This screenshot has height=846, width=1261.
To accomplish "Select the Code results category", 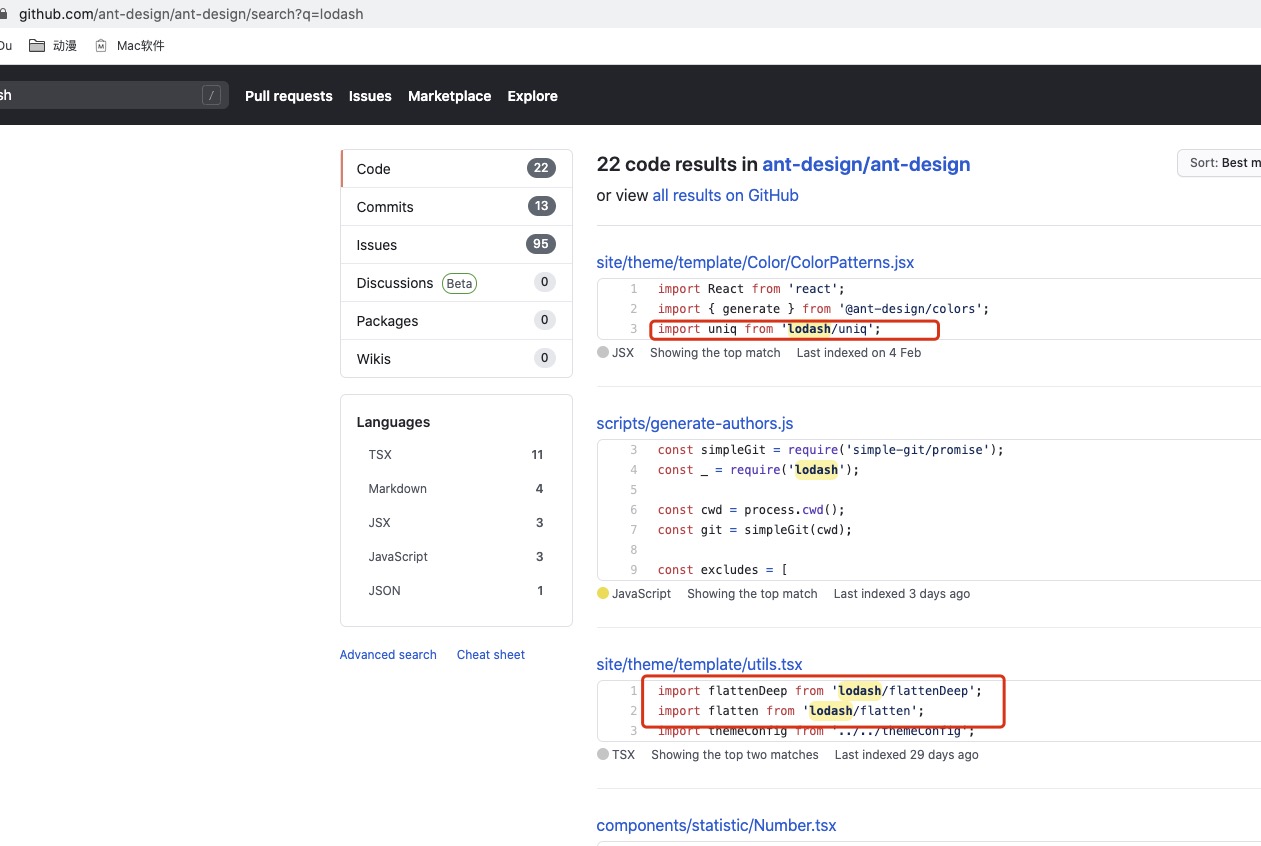I will click(456, 169).
